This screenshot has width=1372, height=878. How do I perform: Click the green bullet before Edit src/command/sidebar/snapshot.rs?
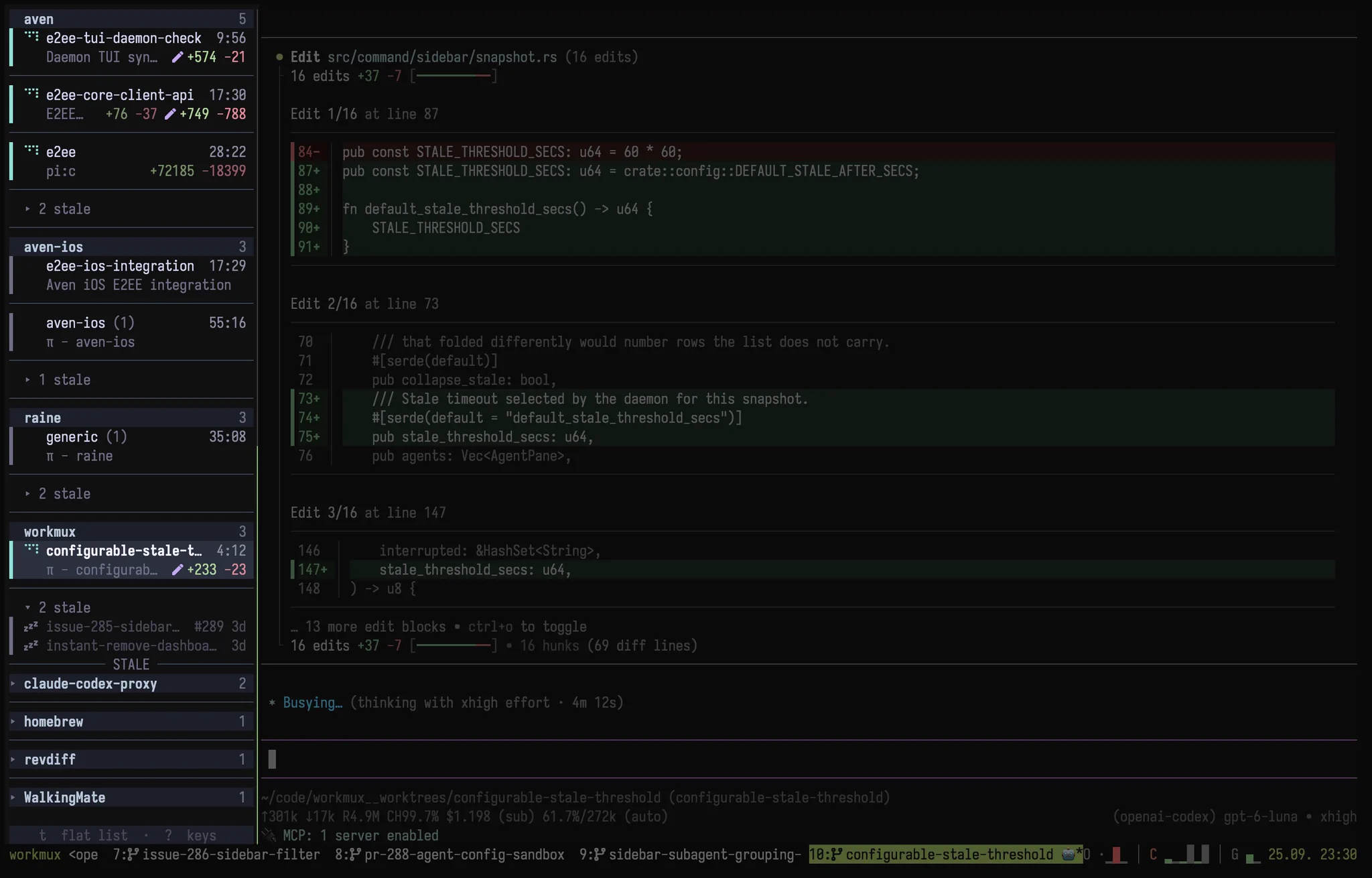pyautogui.click(x=279, y=57)
